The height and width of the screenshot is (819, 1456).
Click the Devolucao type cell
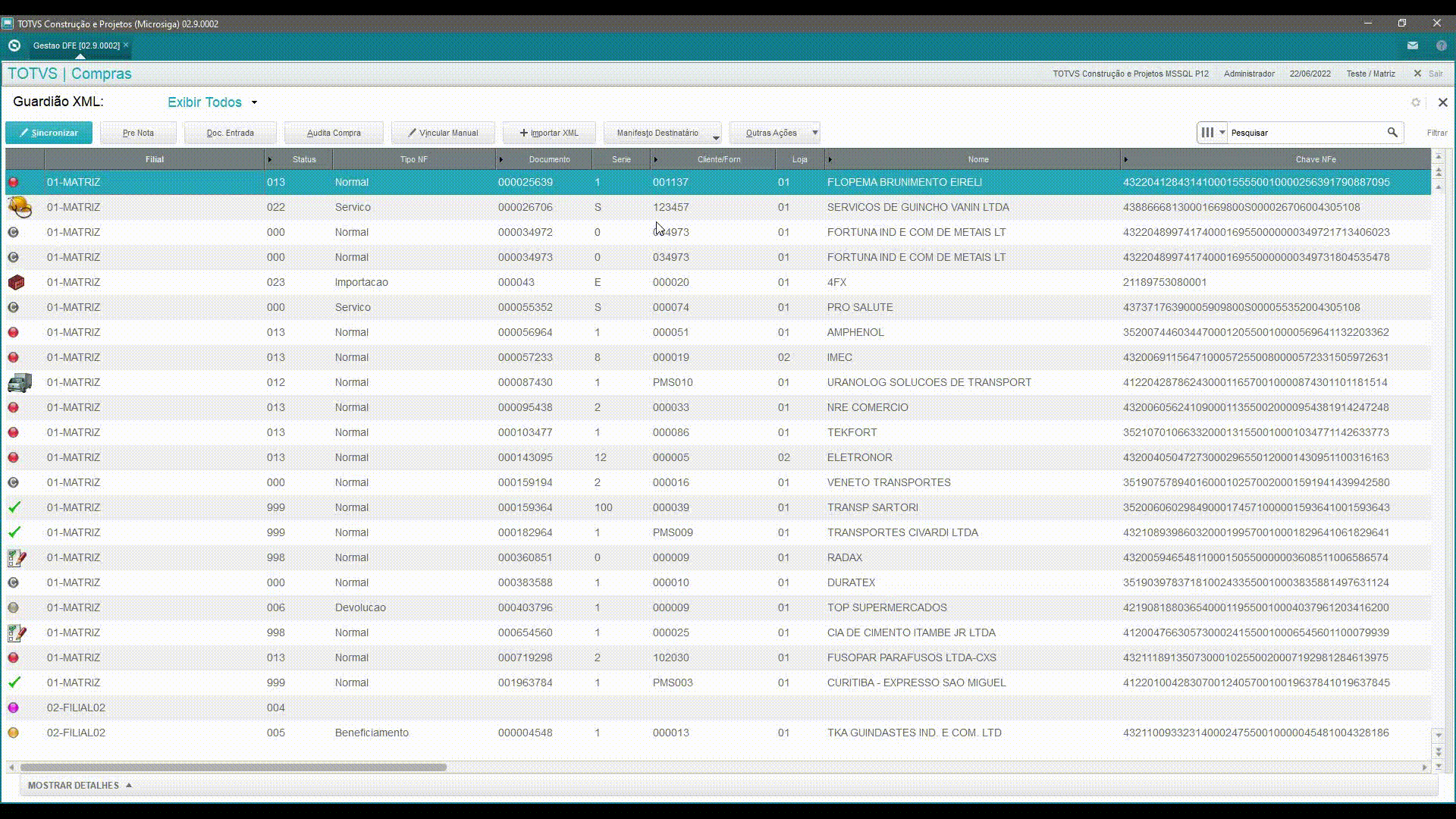(360, 607)
